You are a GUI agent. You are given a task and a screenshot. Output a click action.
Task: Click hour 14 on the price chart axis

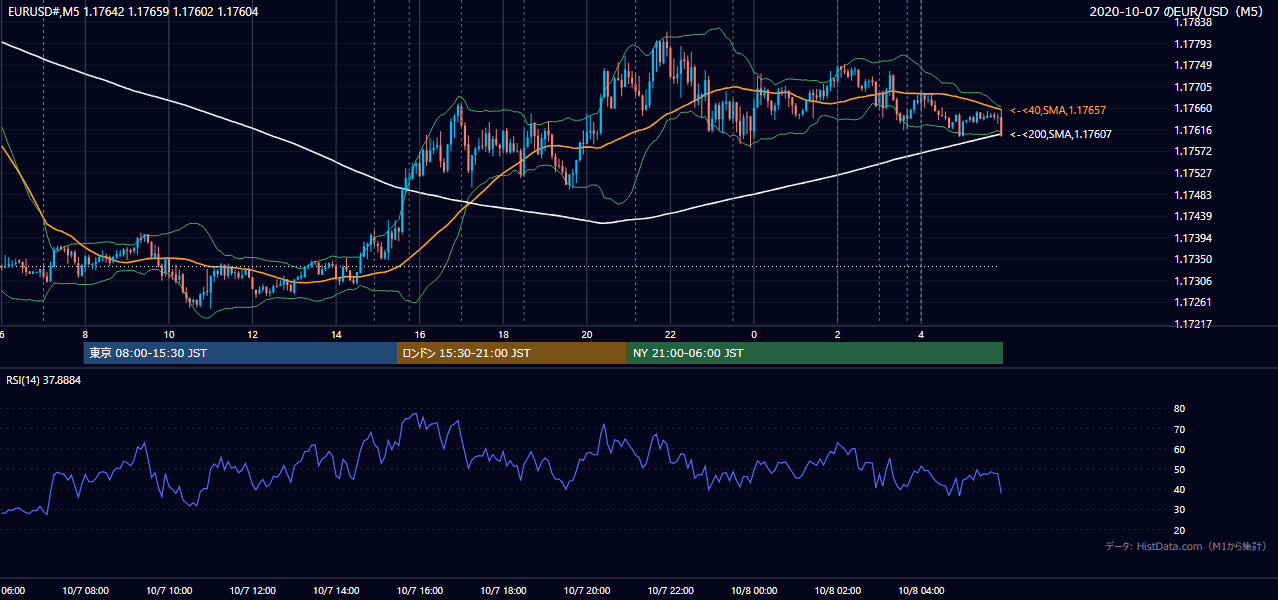336,334
